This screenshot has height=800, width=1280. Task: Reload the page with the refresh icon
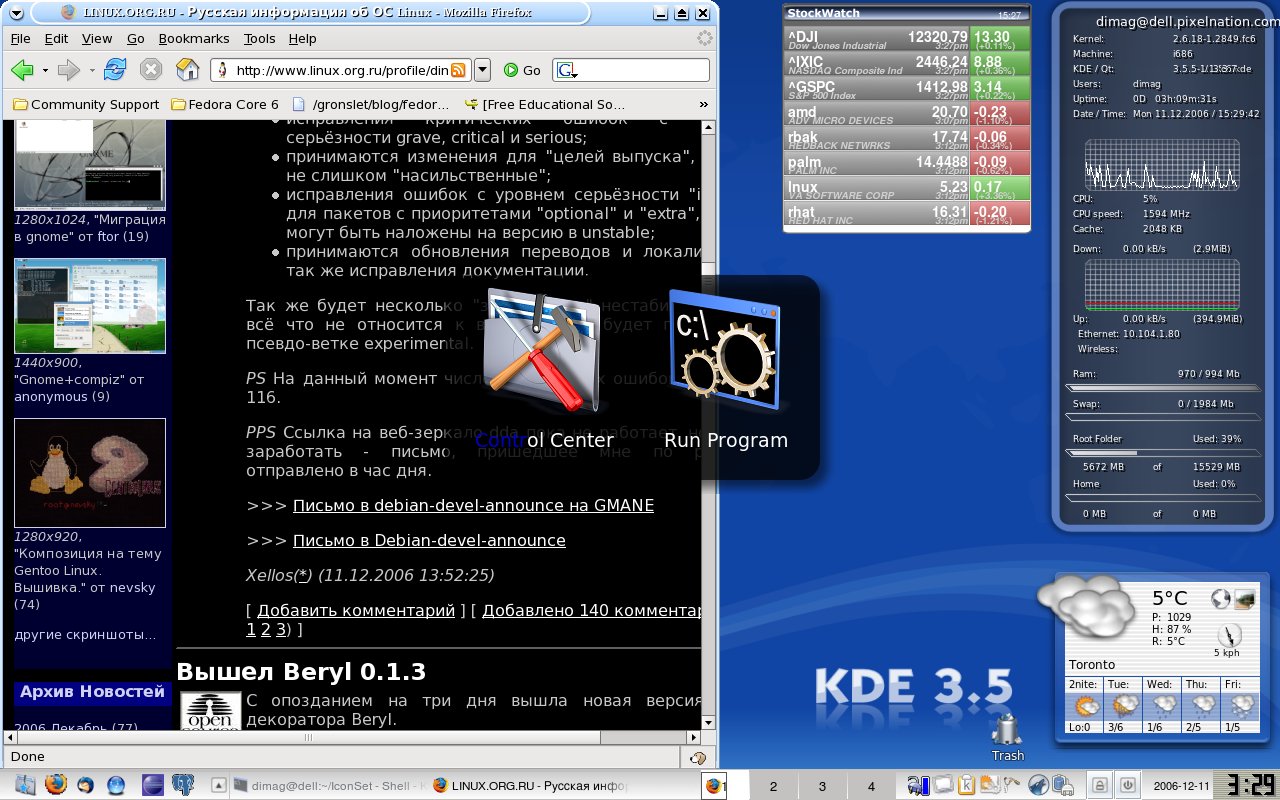point(115,70)
